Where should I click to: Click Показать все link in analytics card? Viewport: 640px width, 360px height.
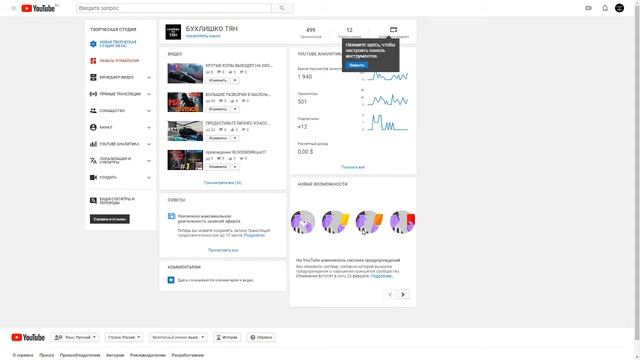pos(353,167)
